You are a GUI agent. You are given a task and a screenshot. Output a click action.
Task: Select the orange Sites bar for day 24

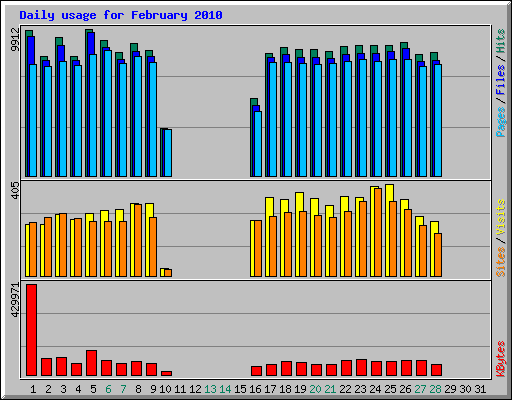coord(378,232)
